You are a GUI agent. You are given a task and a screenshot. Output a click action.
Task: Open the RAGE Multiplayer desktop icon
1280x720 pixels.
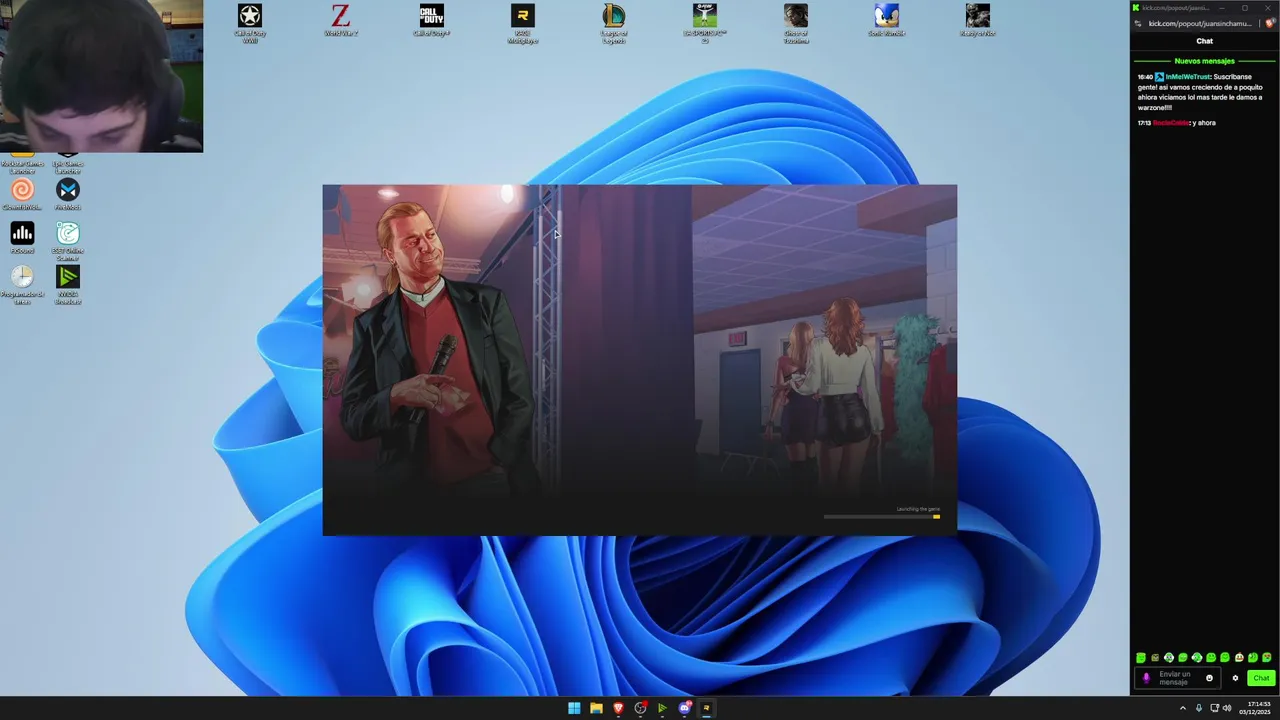click(522, 22)
